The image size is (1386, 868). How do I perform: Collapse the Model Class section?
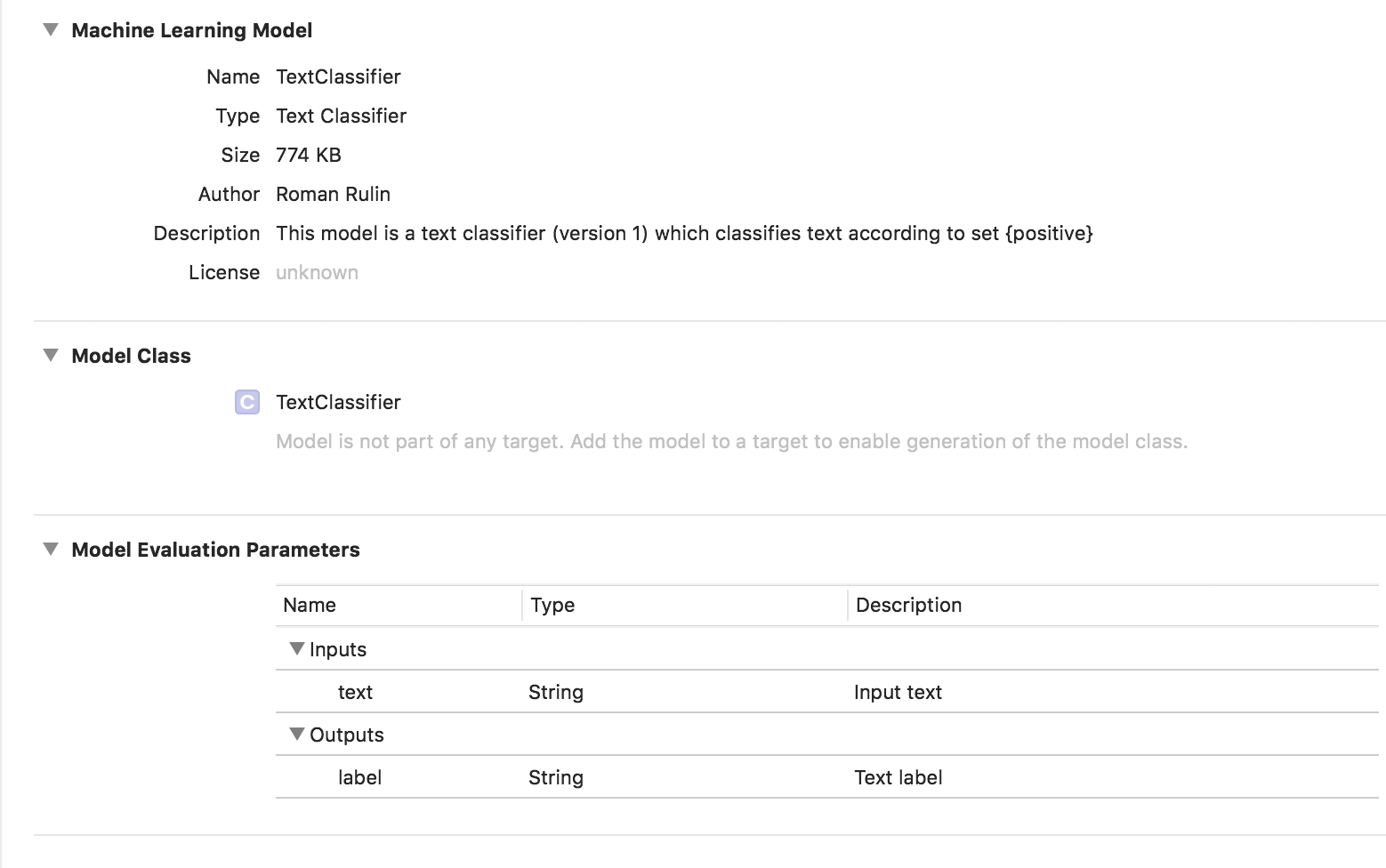pyautogui.click(x=52, y=356)
